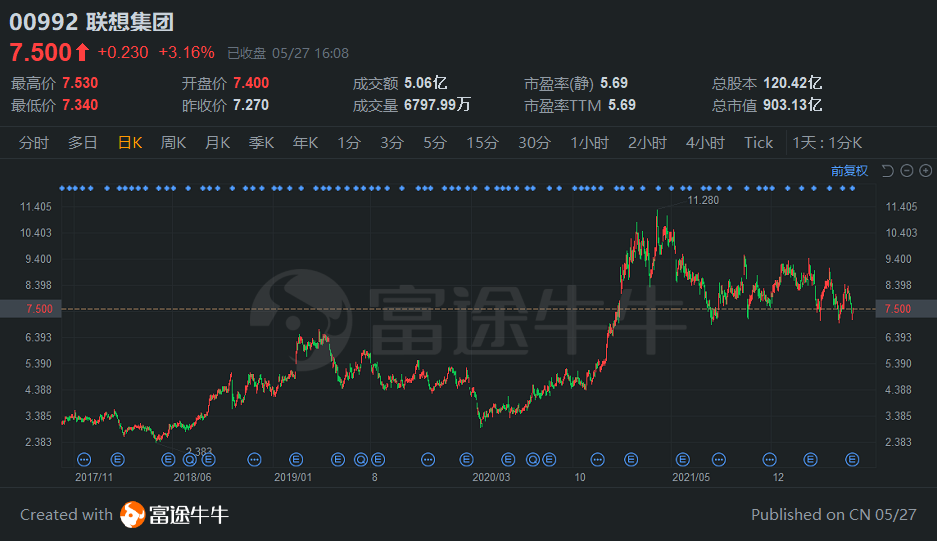The width and height of the screenshot is (937, 541).
Task: Switch to the 多日 multi-day tab
Action: [82, 143]
